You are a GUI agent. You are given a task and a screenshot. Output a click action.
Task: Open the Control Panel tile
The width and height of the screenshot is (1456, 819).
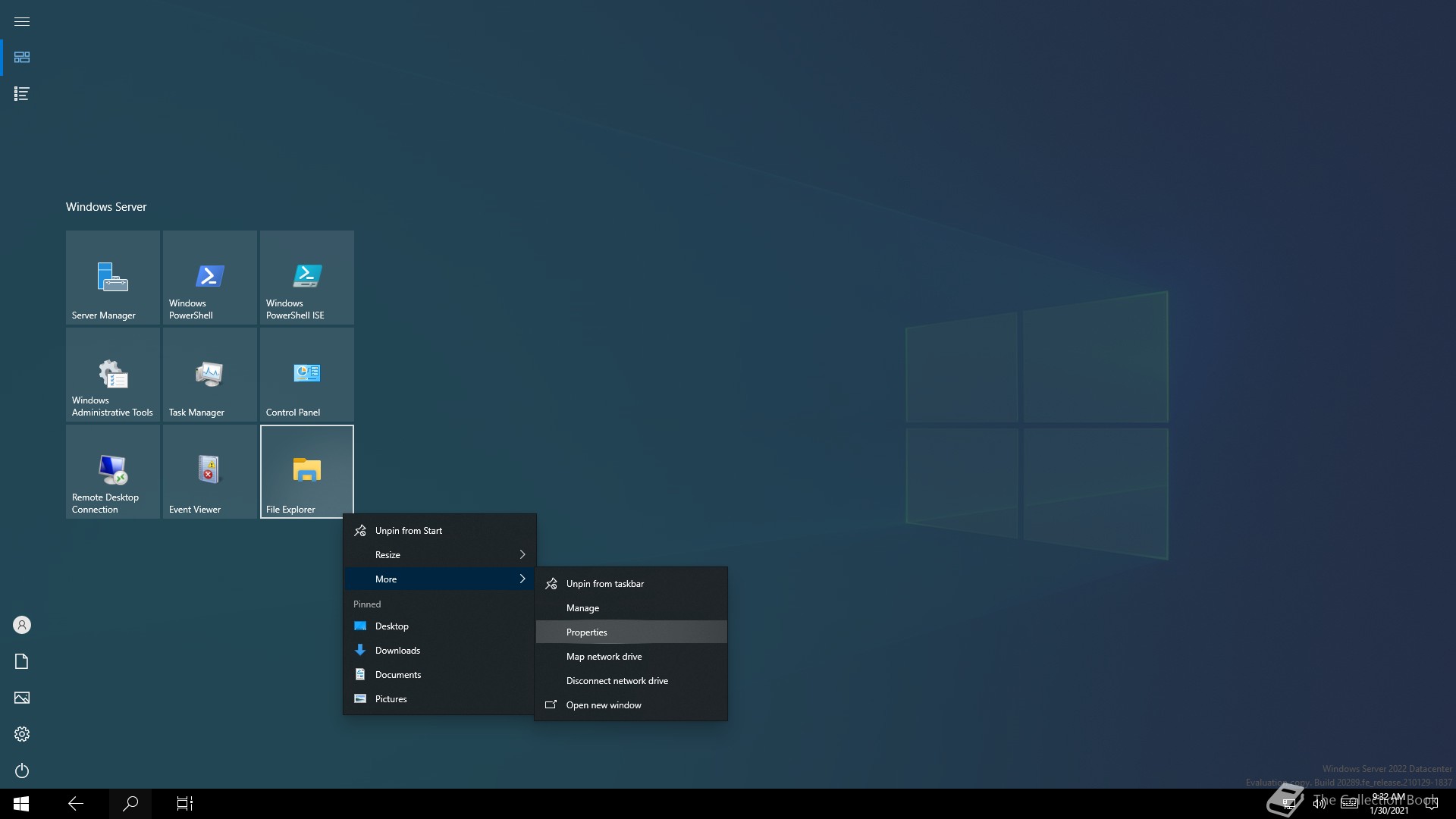click(x=307, y=375)
